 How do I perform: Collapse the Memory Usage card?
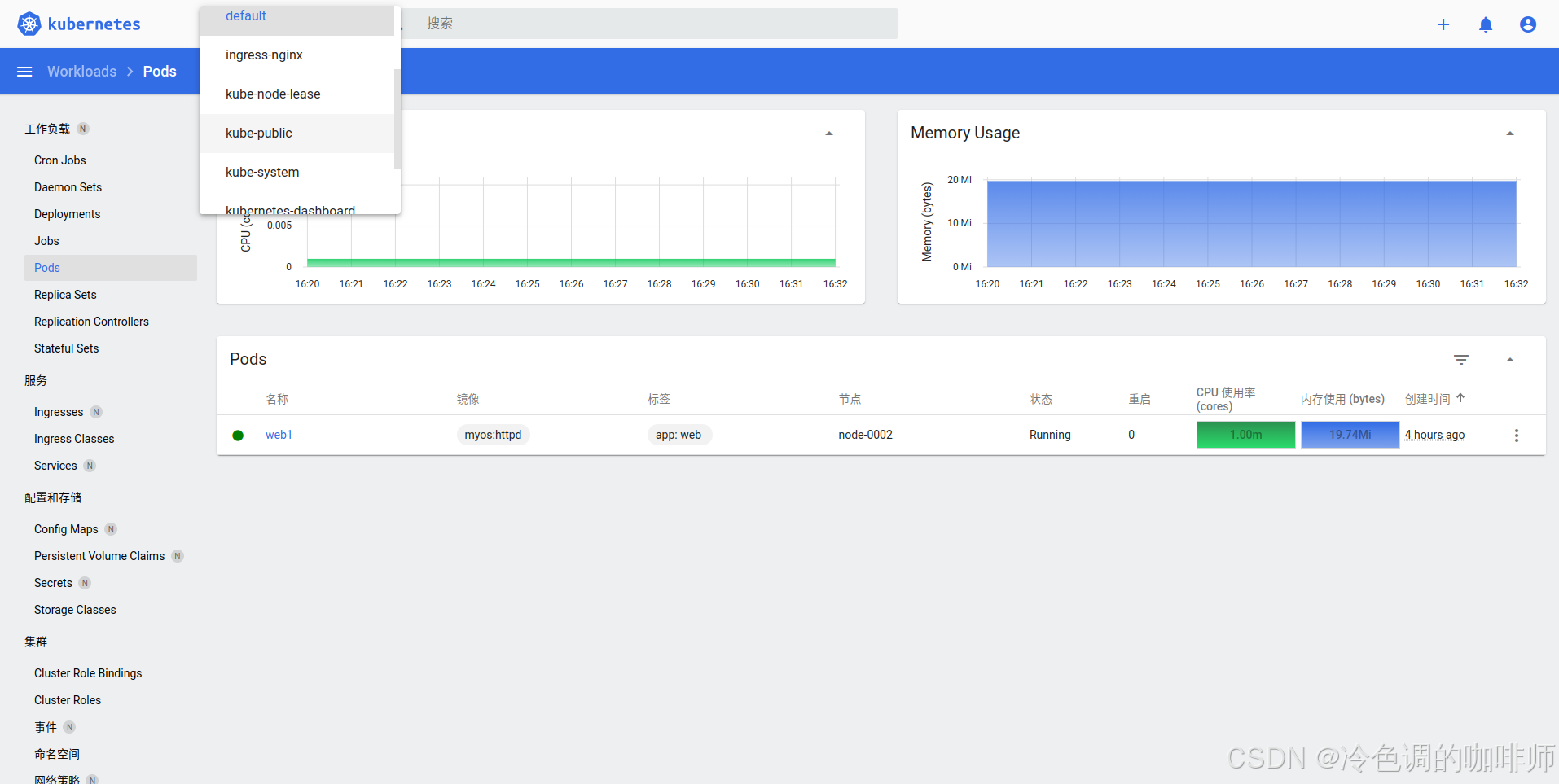coord(1510,134)
